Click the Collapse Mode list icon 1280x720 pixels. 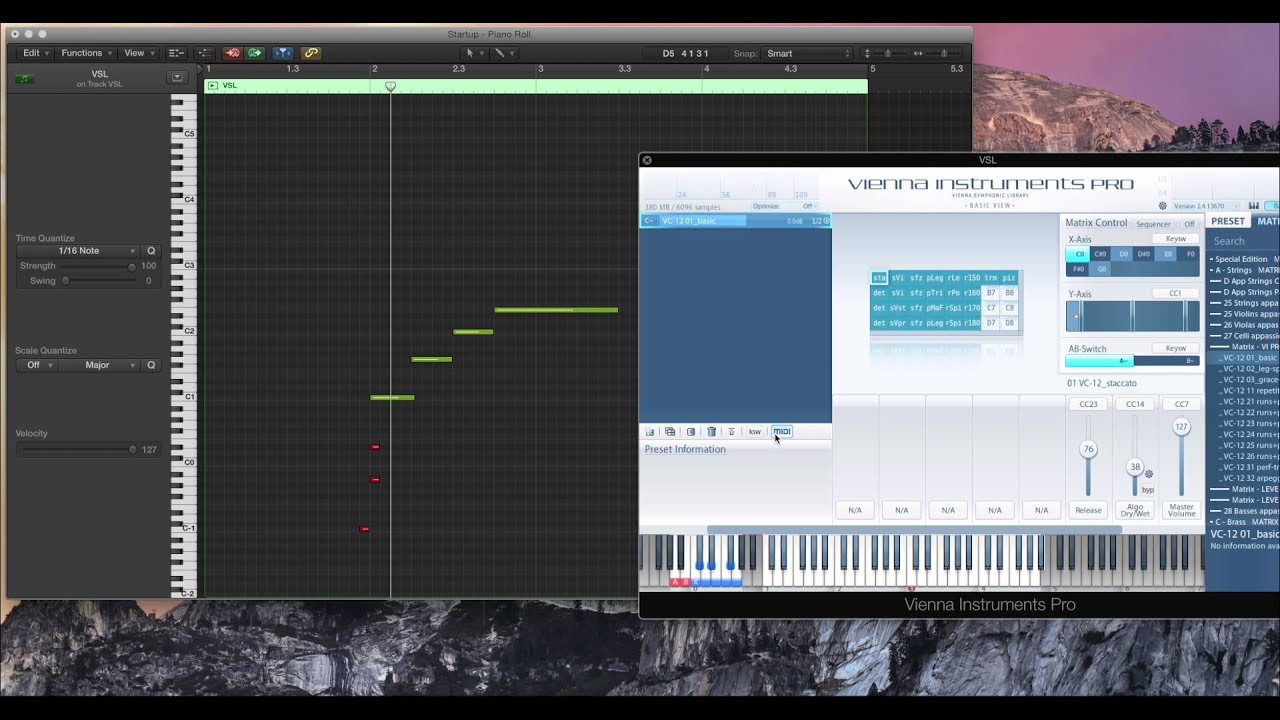[x=177, y=53]
